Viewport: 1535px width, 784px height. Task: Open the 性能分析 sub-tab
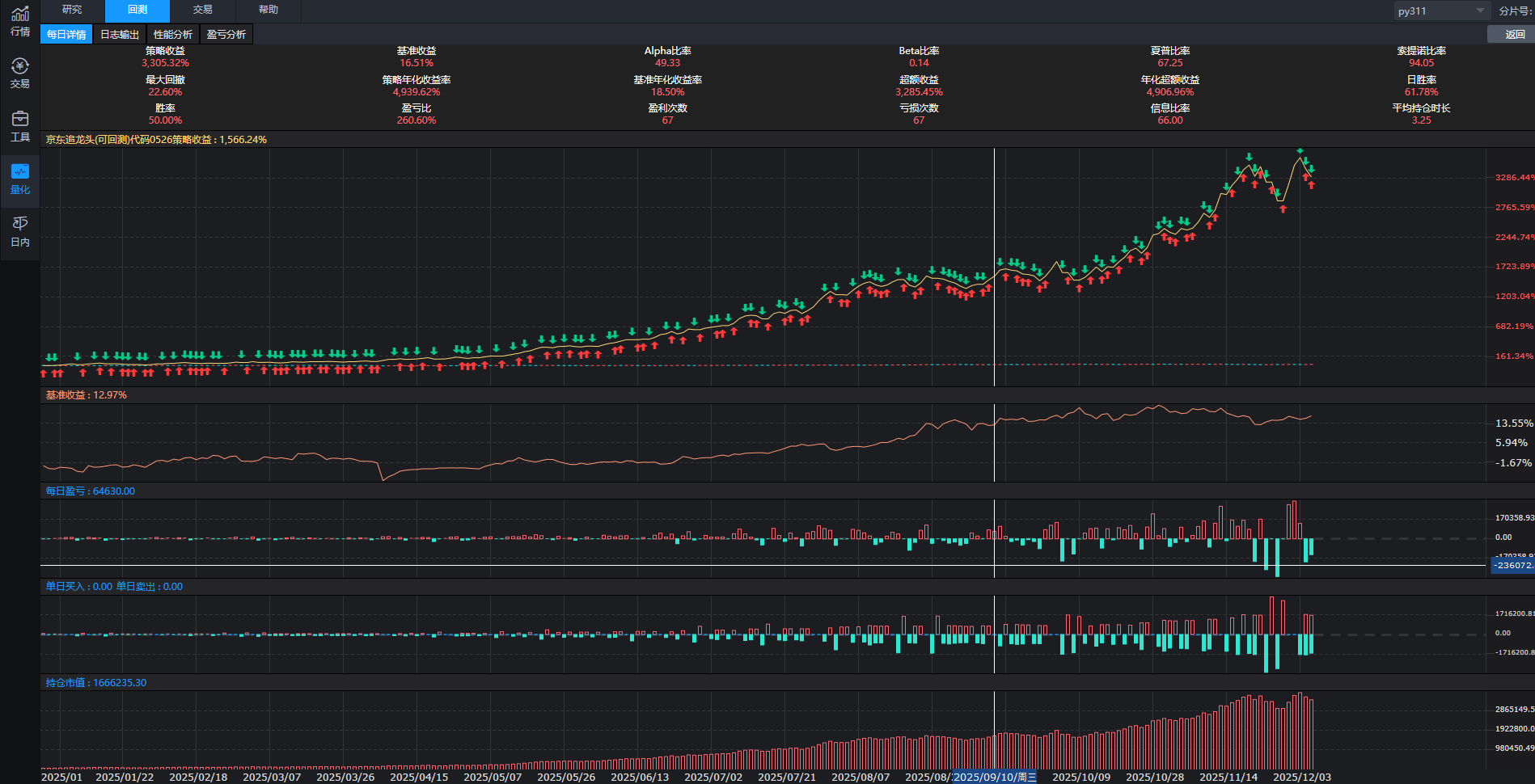(173, 34)
